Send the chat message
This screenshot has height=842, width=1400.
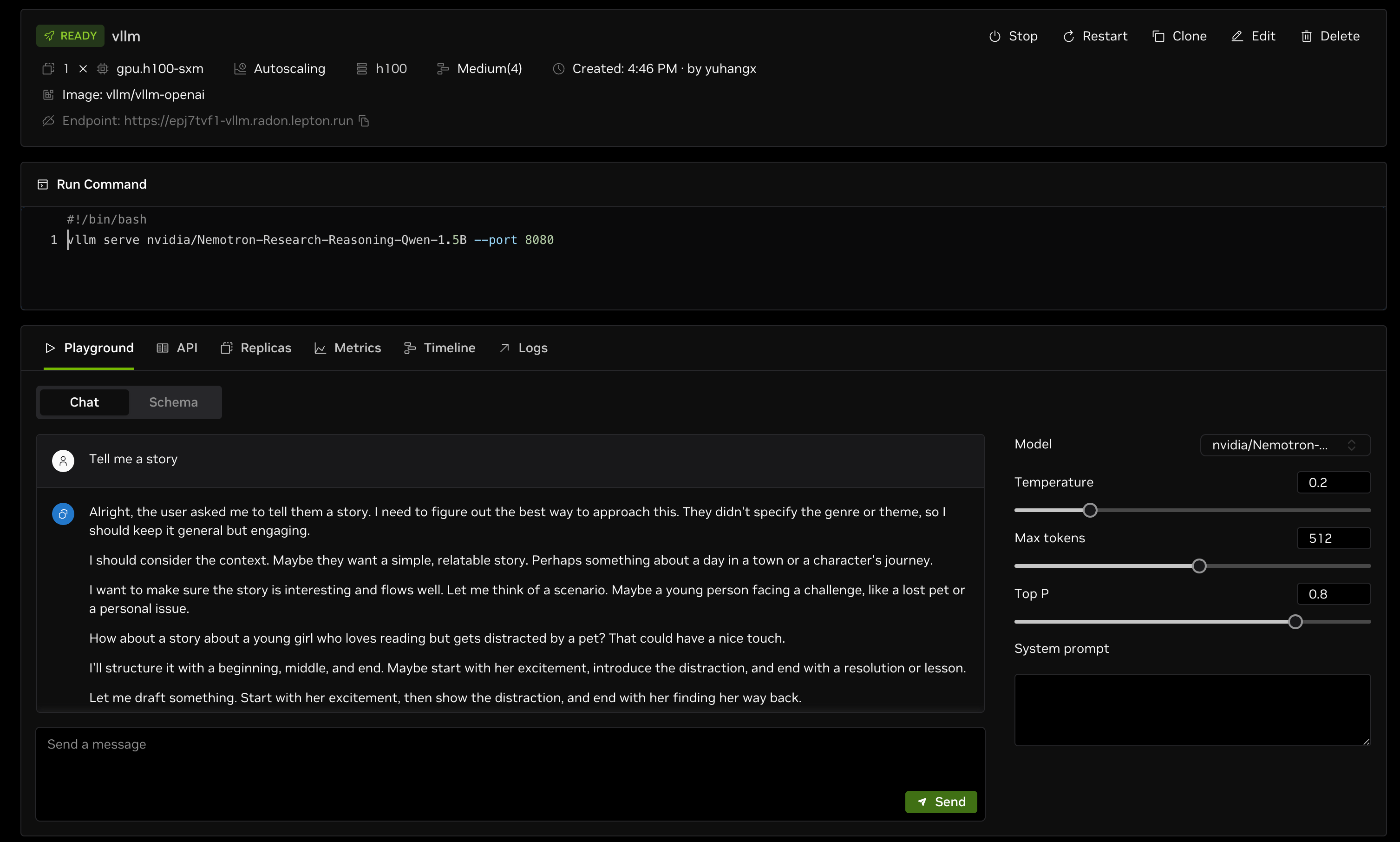tap(941, 802)
